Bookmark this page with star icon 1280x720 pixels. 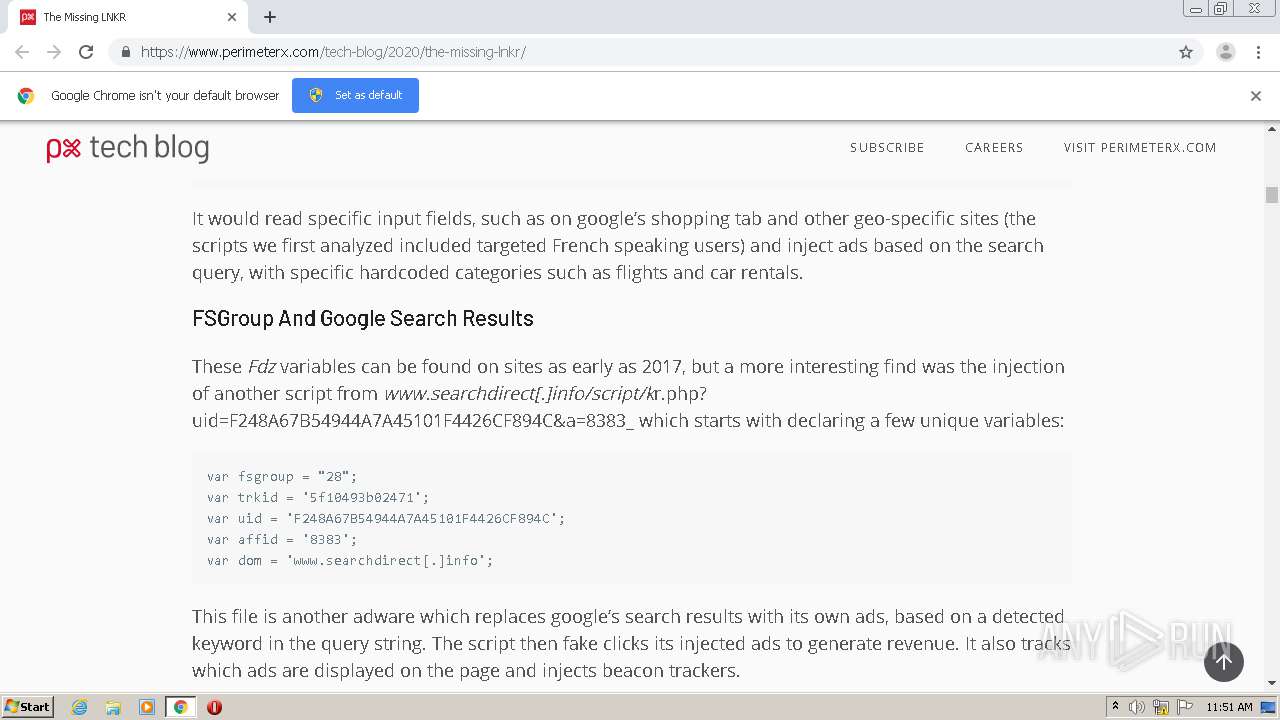point(1186,52)
